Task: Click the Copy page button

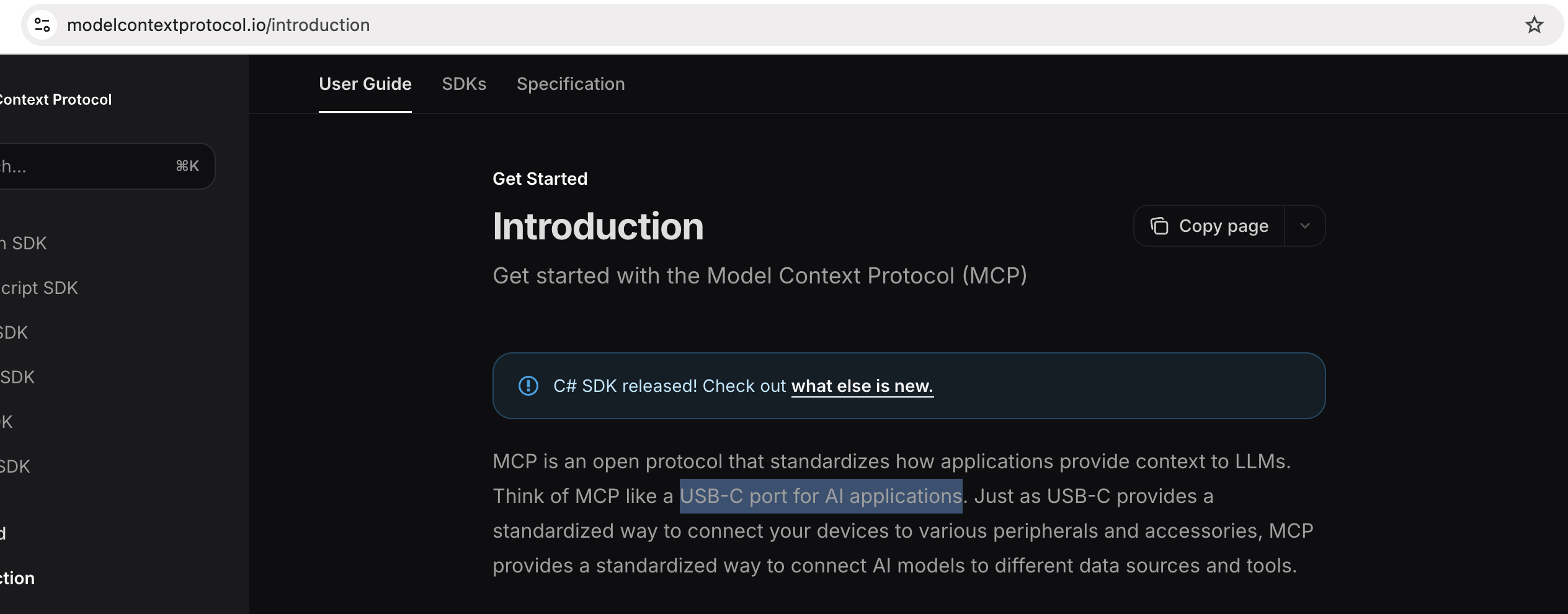Action: (1209, 226)
